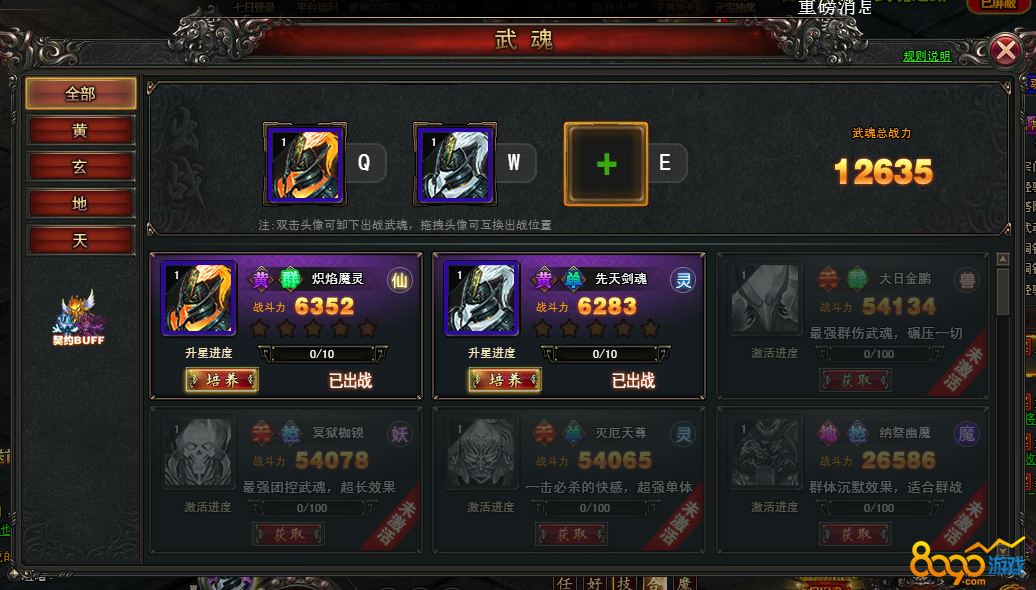Add a spirit to empty slot E

point(606,164)
